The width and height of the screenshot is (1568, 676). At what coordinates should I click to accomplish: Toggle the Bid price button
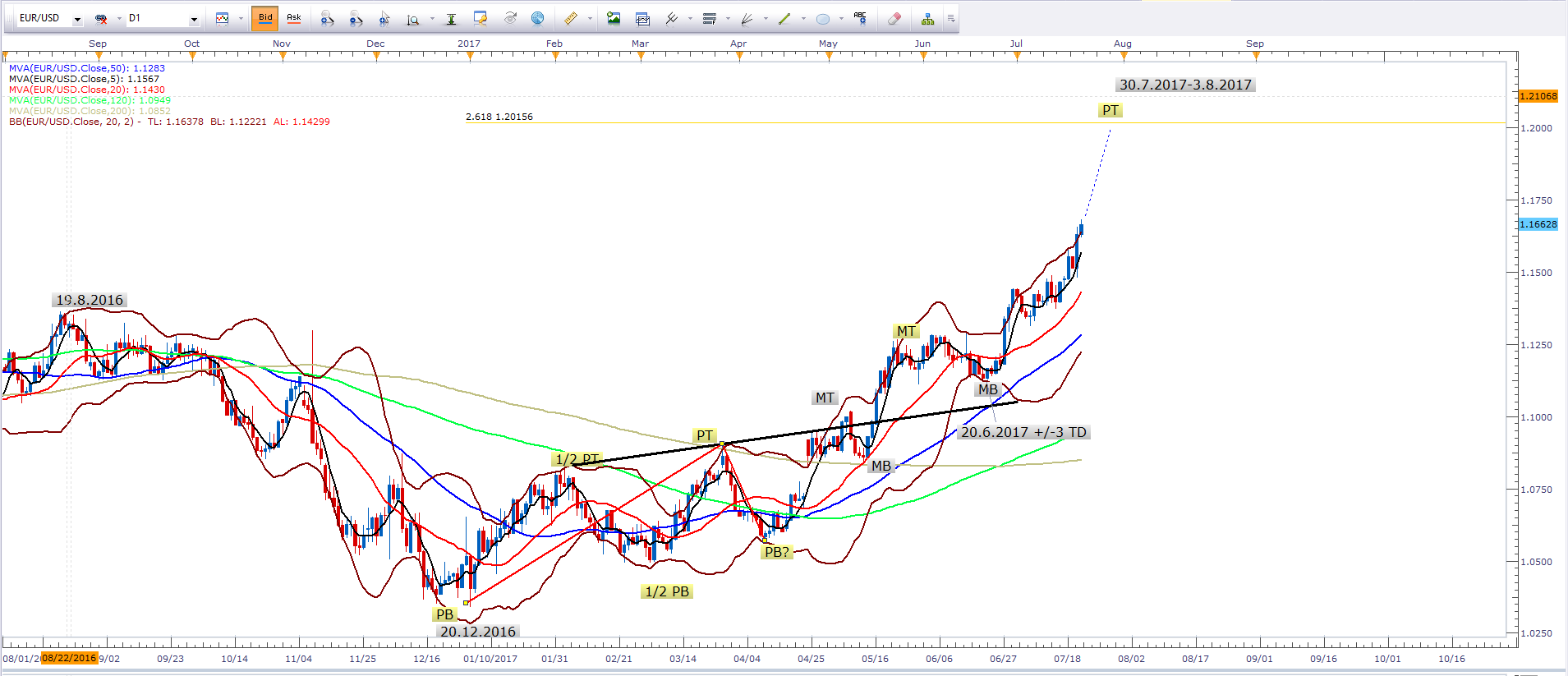point(265,18)
